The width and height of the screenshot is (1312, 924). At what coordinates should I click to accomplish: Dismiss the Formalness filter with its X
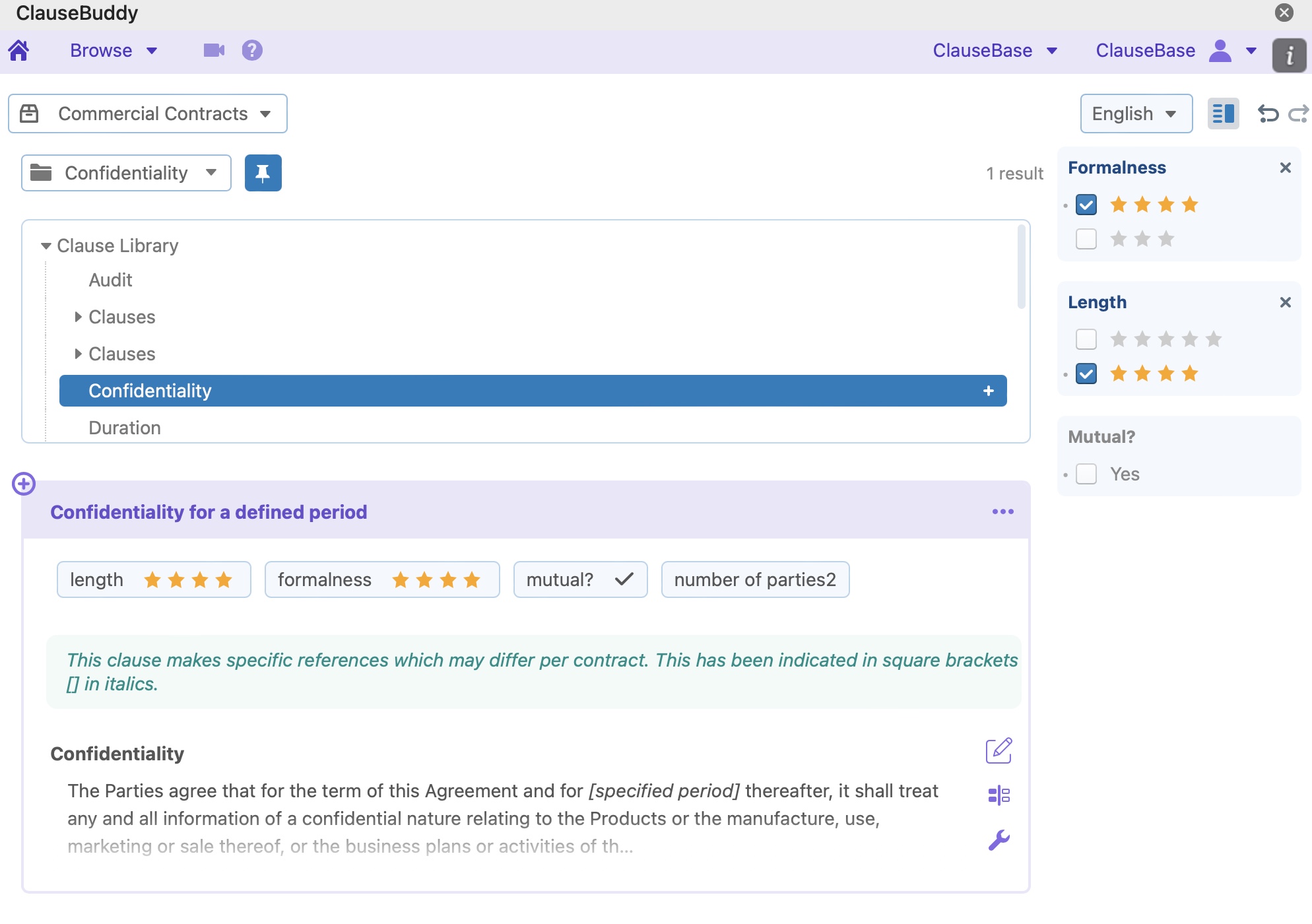[x=1286, y=168]
